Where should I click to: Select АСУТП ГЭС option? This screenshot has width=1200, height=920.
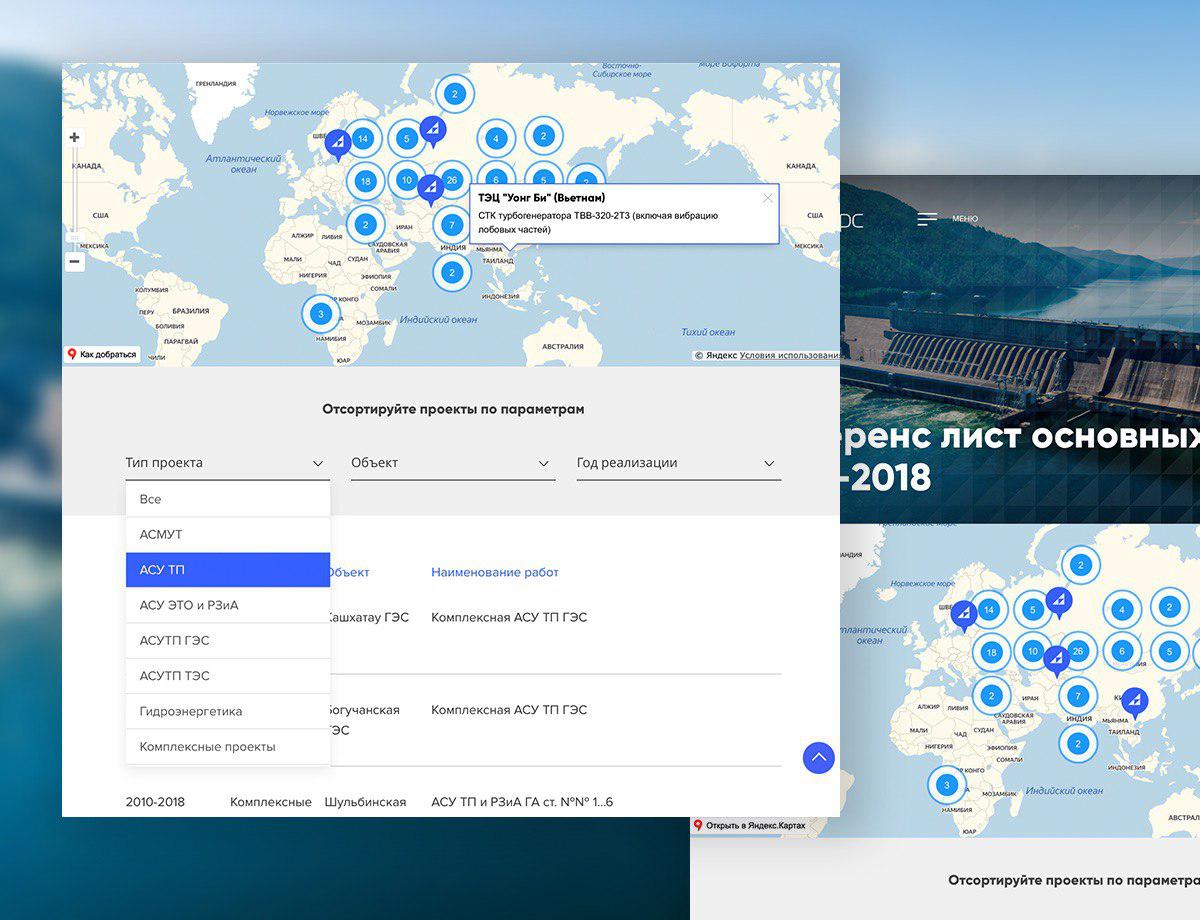(228, 641)
